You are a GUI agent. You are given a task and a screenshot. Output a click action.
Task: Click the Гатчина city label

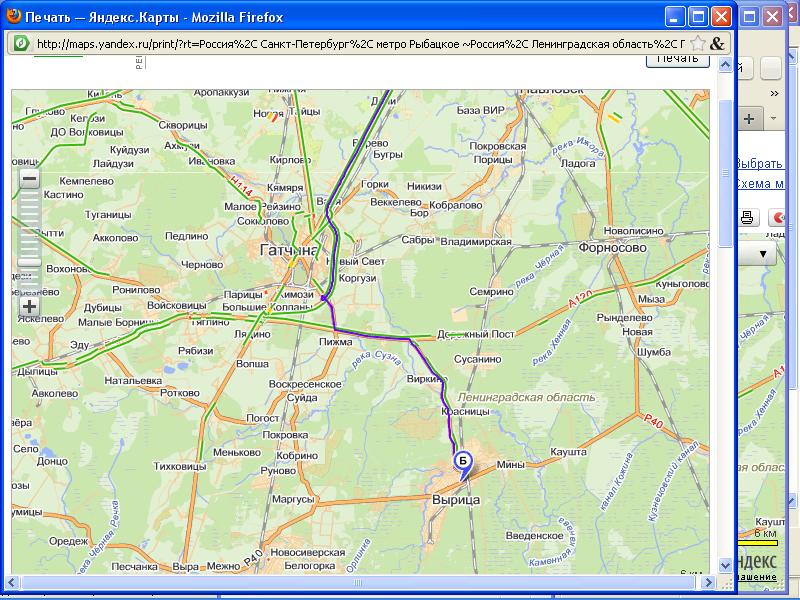[288, 249]
